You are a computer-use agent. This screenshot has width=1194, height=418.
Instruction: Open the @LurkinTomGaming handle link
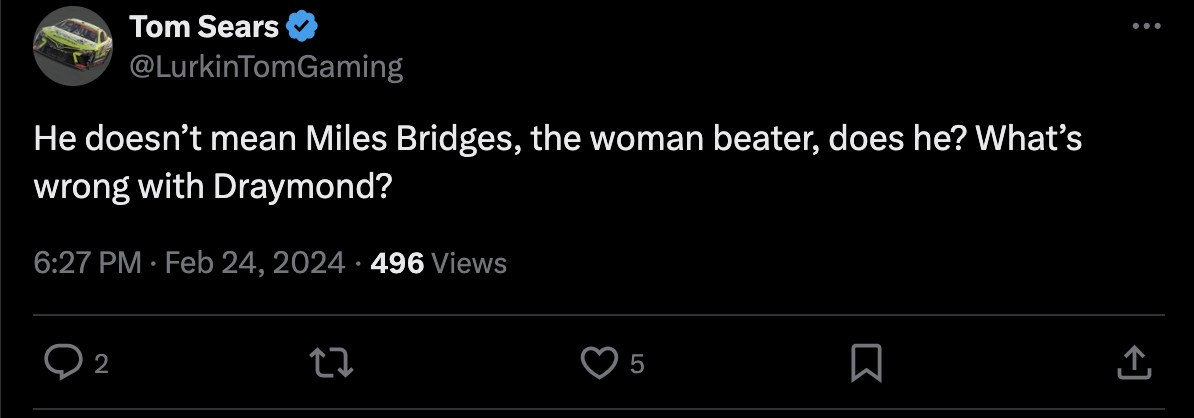pyautogui.click(x=265, y=66)
